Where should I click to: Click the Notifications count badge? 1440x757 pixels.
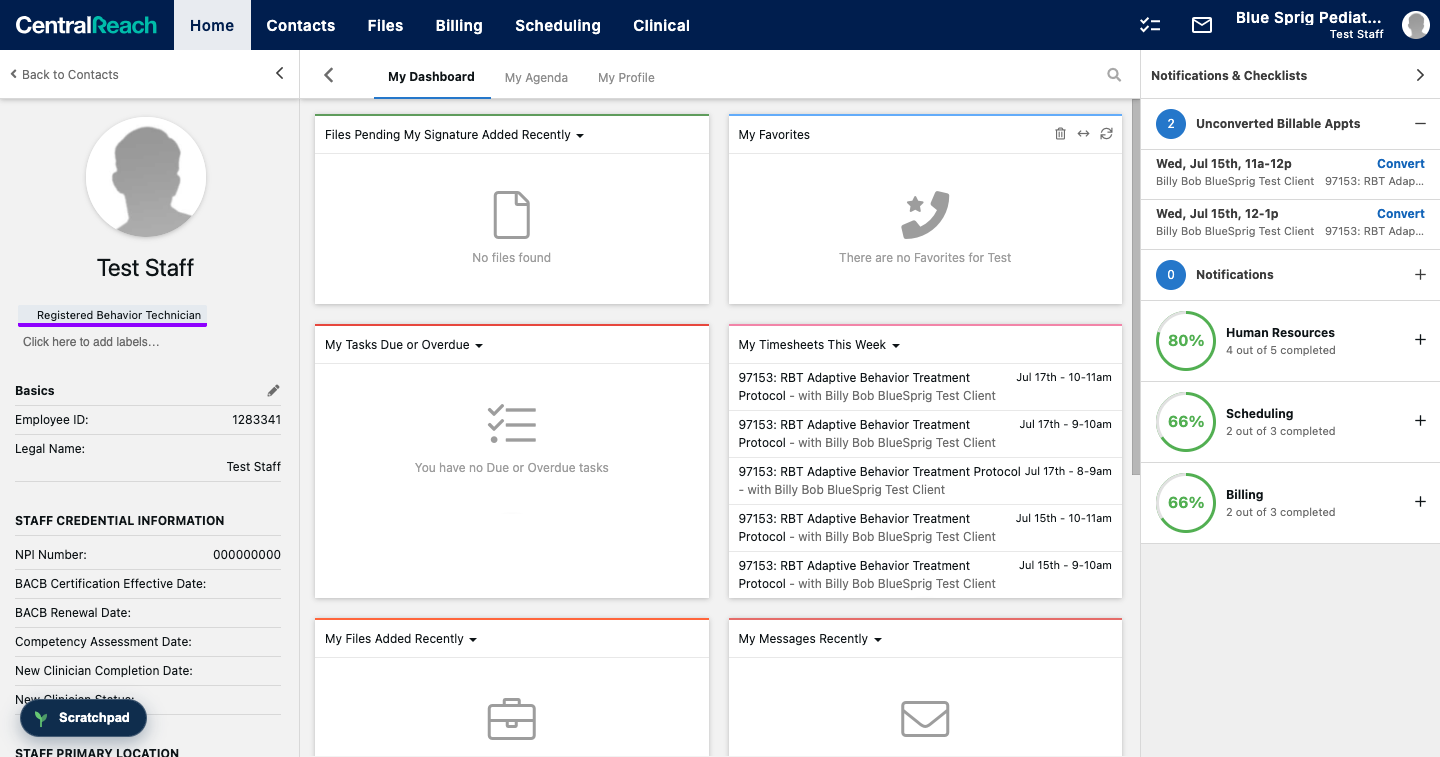(x=1172, y=275)
